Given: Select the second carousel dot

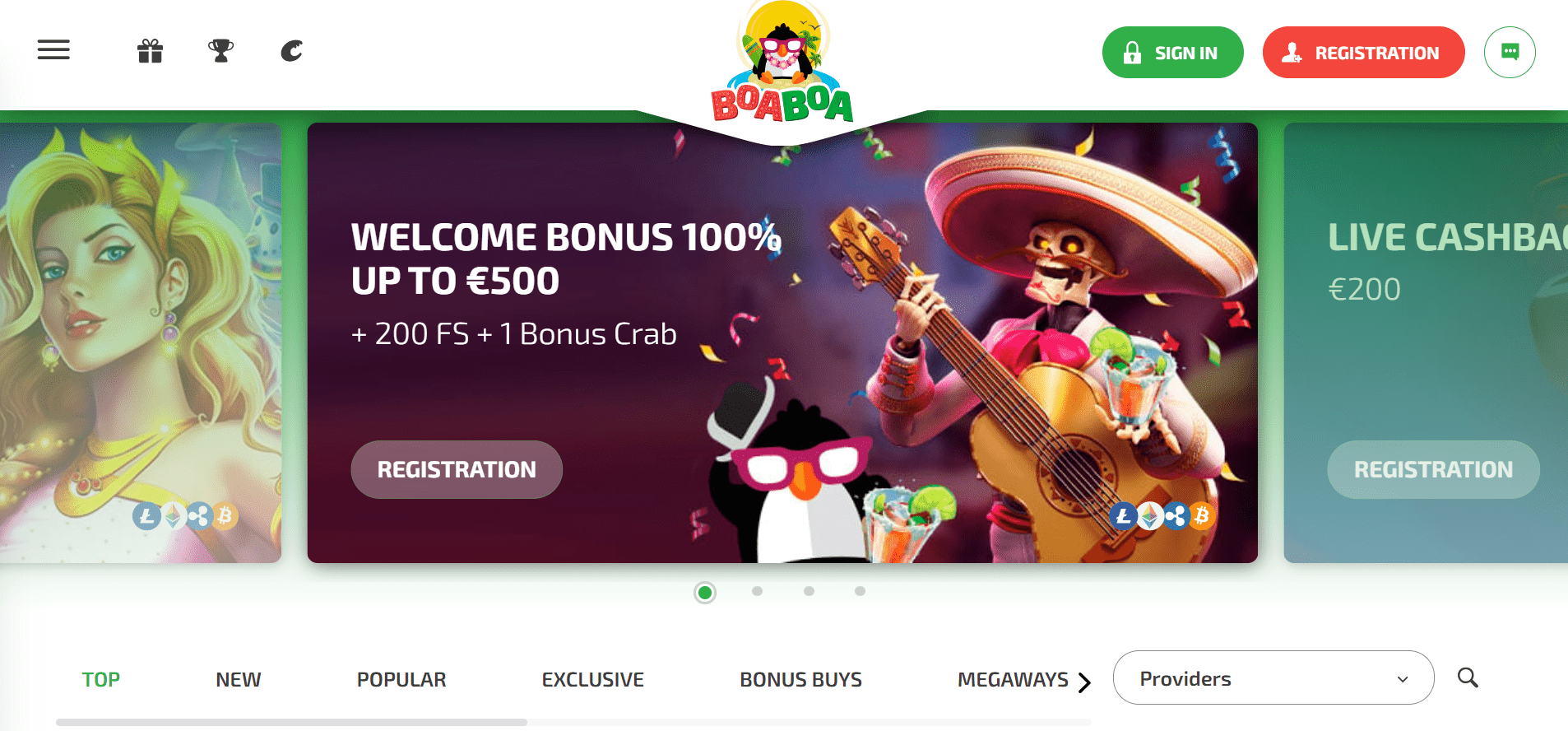Looking at the screenshot, I should [x=757, y=591].
